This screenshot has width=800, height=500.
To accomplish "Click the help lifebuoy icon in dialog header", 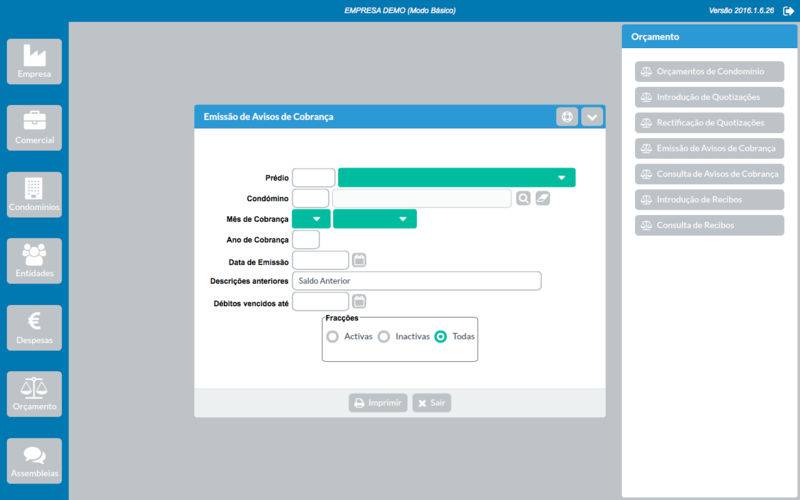I will click(x=567, y=117).
